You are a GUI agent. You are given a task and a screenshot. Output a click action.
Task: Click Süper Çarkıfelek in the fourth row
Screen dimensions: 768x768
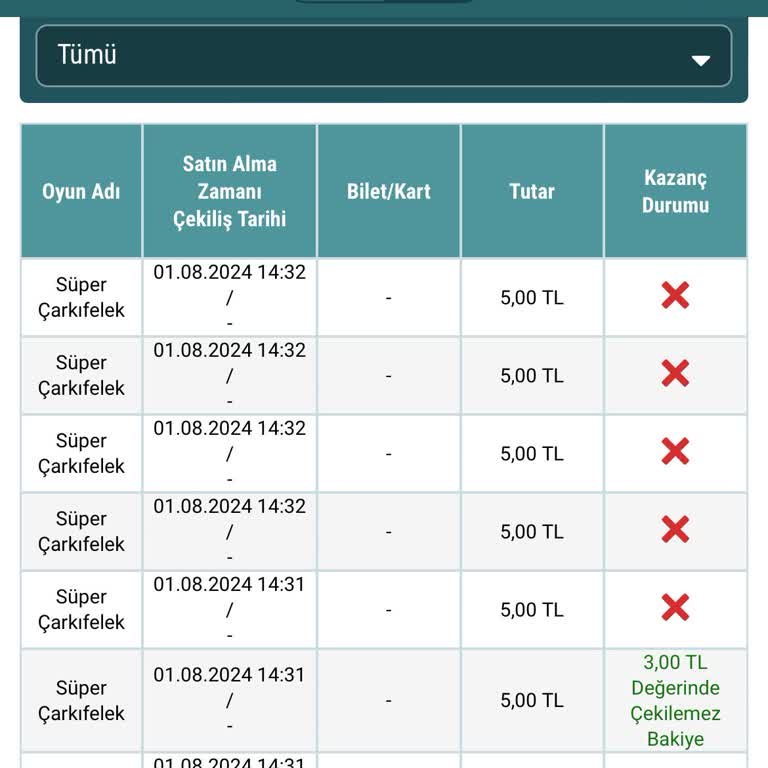coord(81,531)
